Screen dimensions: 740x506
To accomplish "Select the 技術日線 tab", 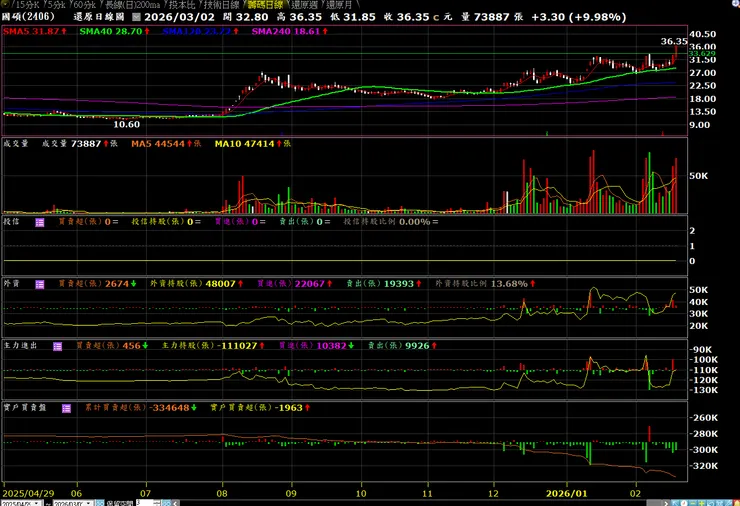I will pyautogui.click(x=221, y=5).
